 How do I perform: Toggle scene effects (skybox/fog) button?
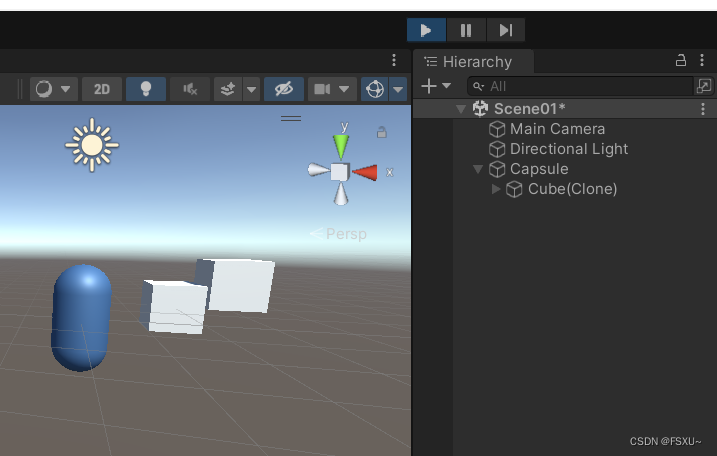pos(228,89)
